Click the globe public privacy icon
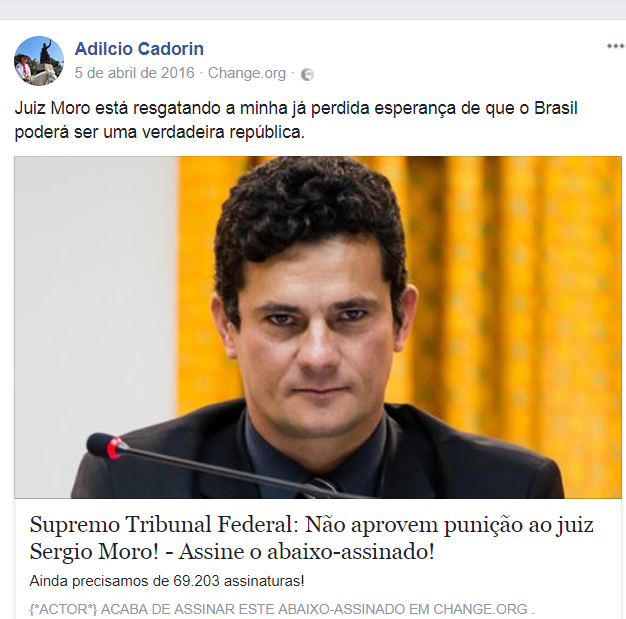Screen dimensions: 626x619 (x=307, y=74)
